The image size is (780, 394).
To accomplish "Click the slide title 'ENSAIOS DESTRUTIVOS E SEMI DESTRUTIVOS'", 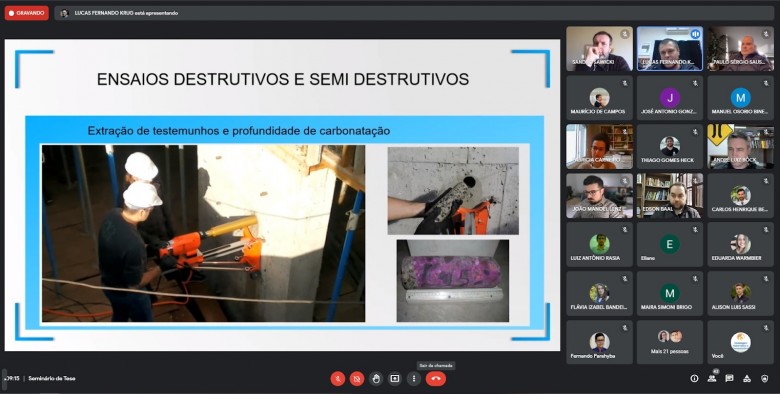I will 283,79.
